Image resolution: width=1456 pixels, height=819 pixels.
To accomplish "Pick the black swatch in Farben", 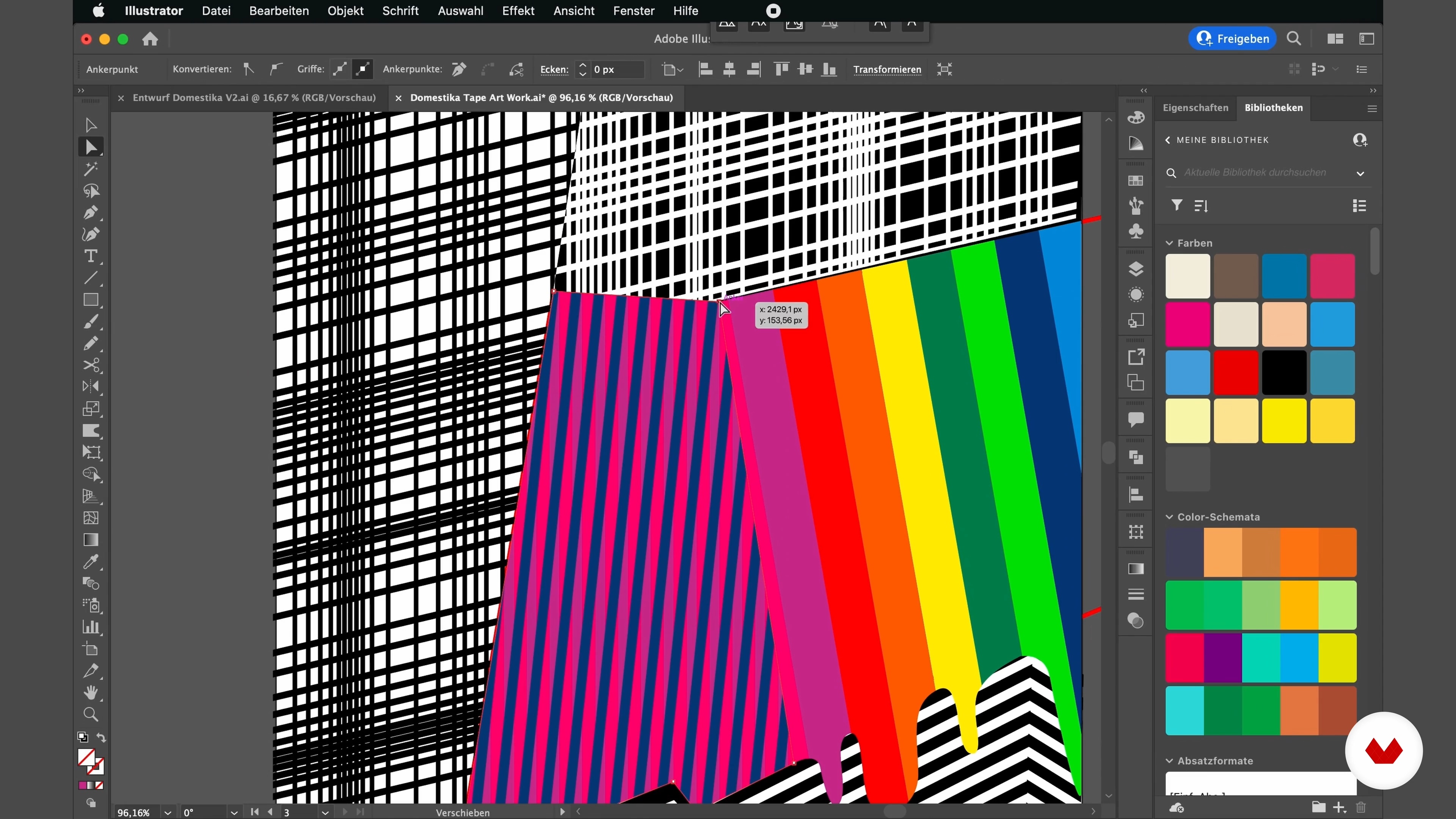I will (x=1284, y=372).
